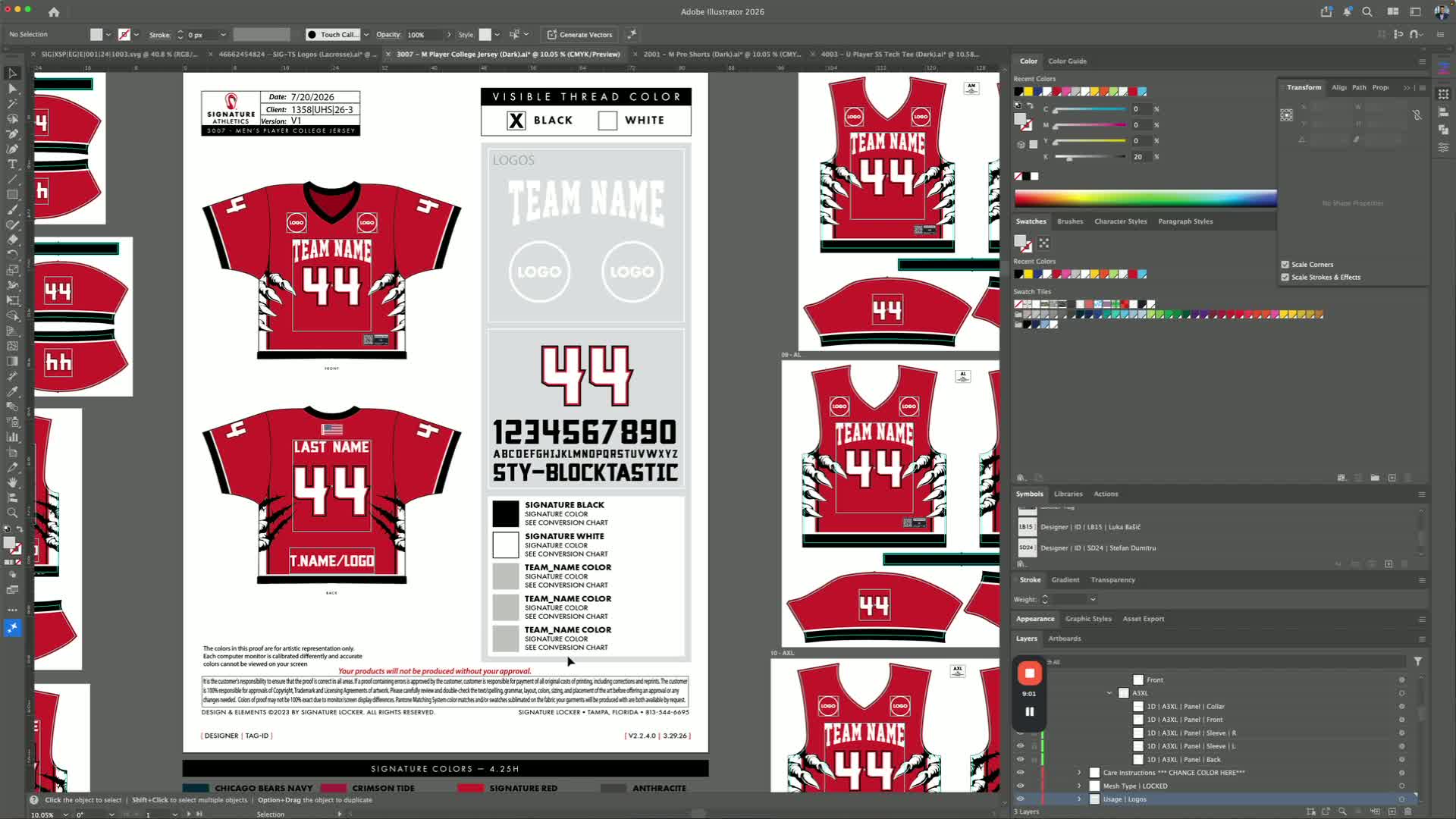Screen dimensions: 1456x819
Task: Delete selection with Layers trash icon
Action: click(1408, 811)
